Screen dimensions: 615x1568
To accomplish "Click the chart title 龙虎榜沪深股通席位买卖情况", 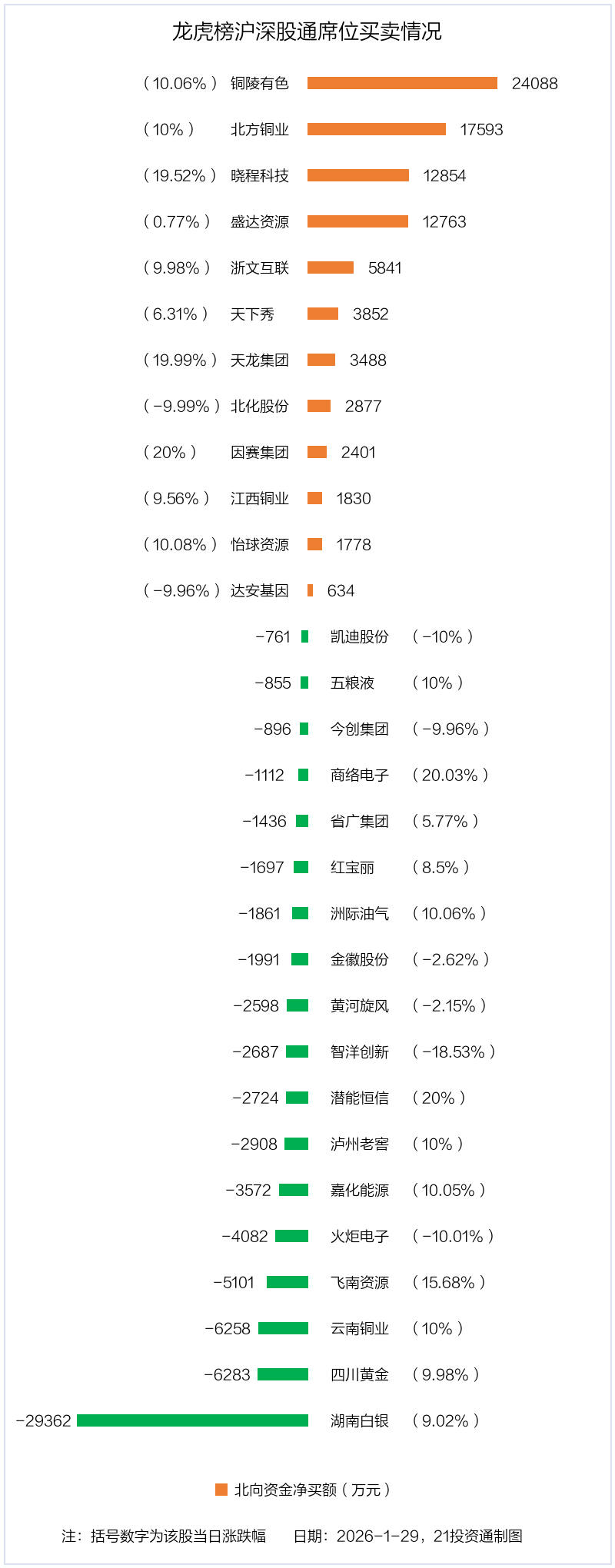I will point(307,32).
